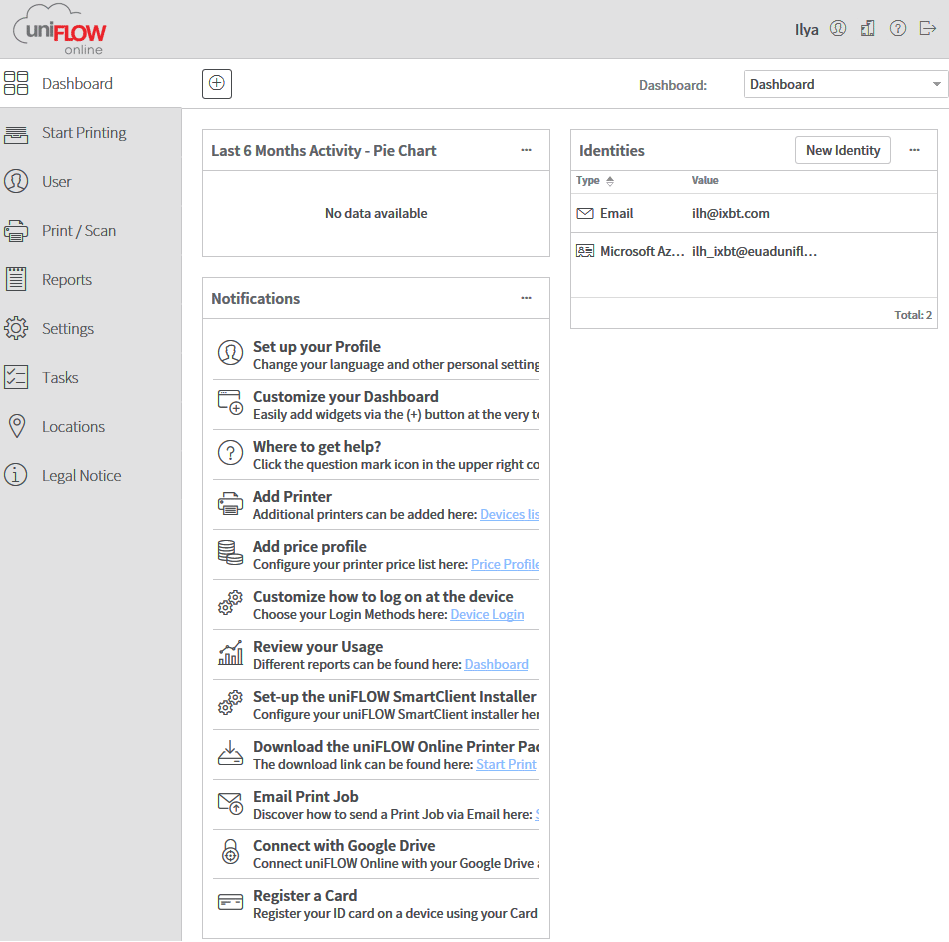The image size is (949, 942).
Task: Click the Value column header
Action: coord(705,180)
